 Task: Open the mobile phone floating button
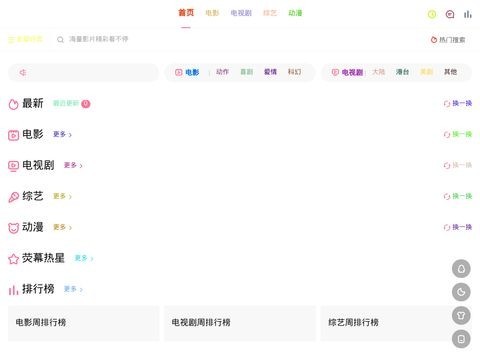pos(461,339)
